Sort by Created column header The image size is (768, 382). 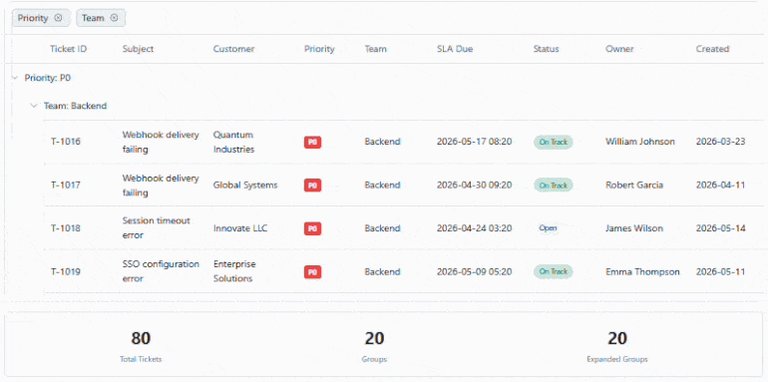713,49
